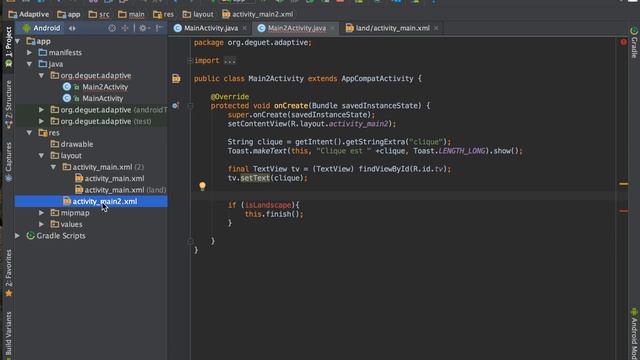Open the Build Variants side tab
The width and height of the screenshot is (640, 360).
click(x=8, y=336)
